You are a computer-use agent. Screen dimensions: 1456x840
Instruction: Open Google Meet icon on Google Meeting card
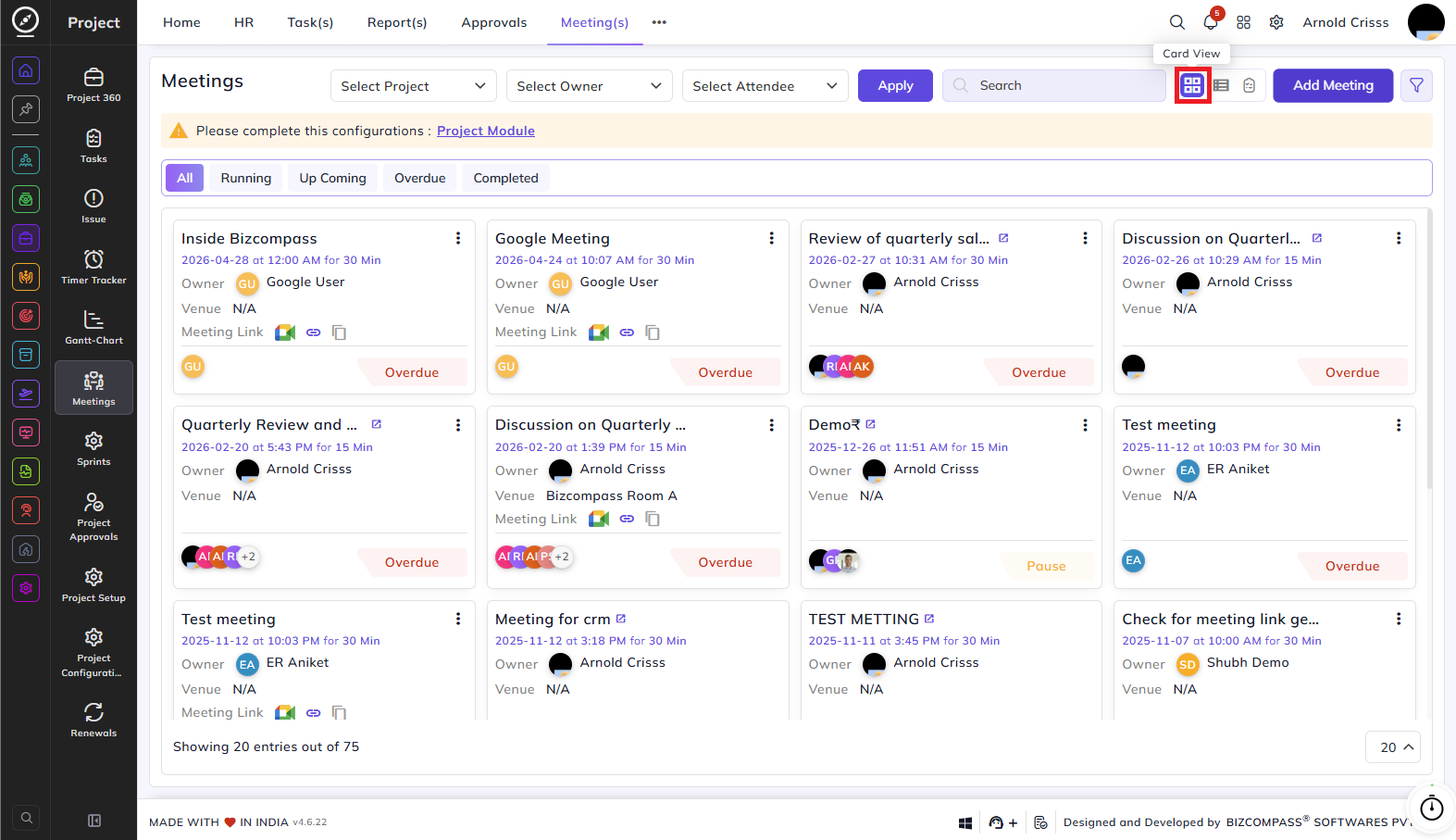[x=599, y=332]
